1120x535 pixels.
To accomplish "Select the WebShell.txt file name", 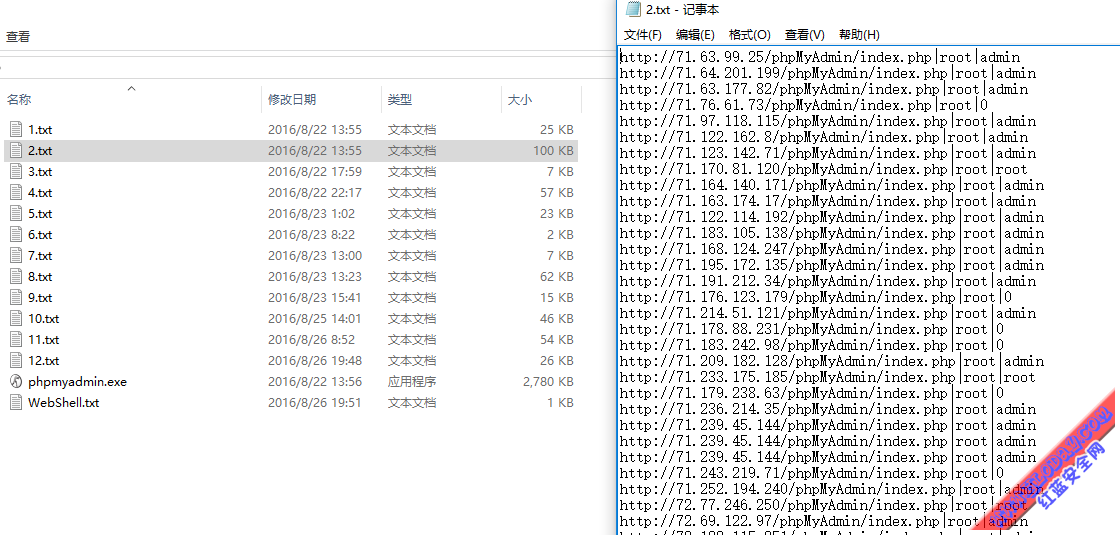I will coord(64,403).
